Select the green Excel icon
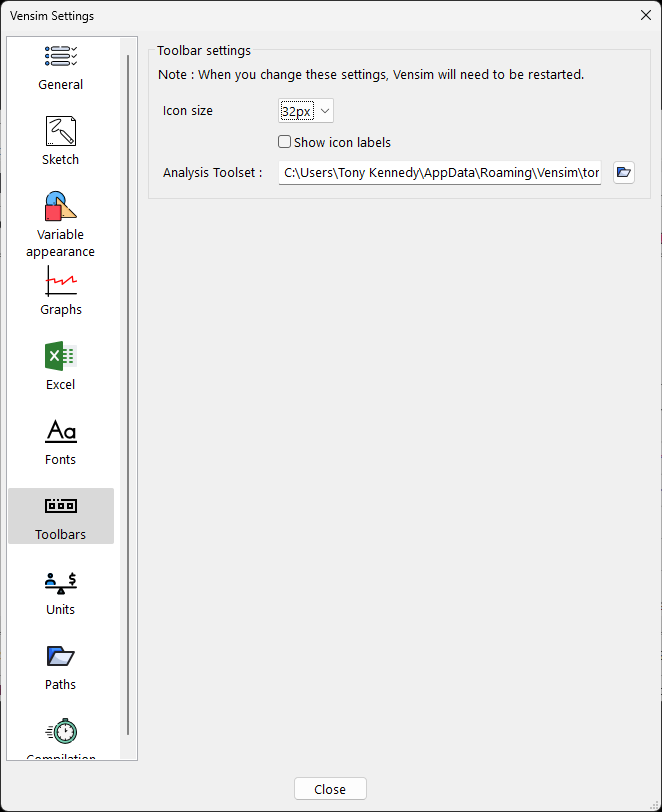662x812 pixels. (61, 356)
